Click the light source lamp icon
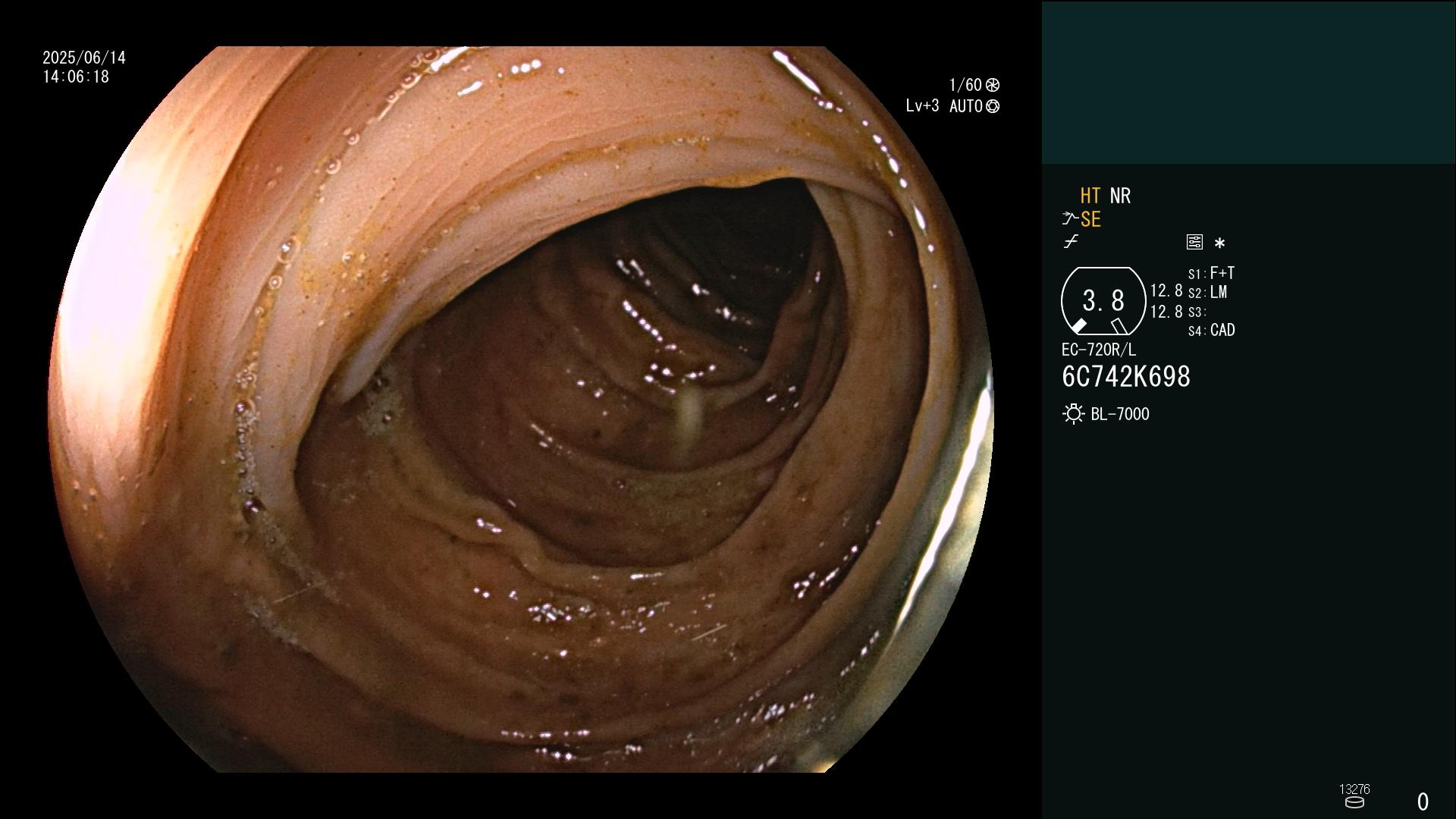Viewport: 1456px width, 819px height. click(1073, 414)
